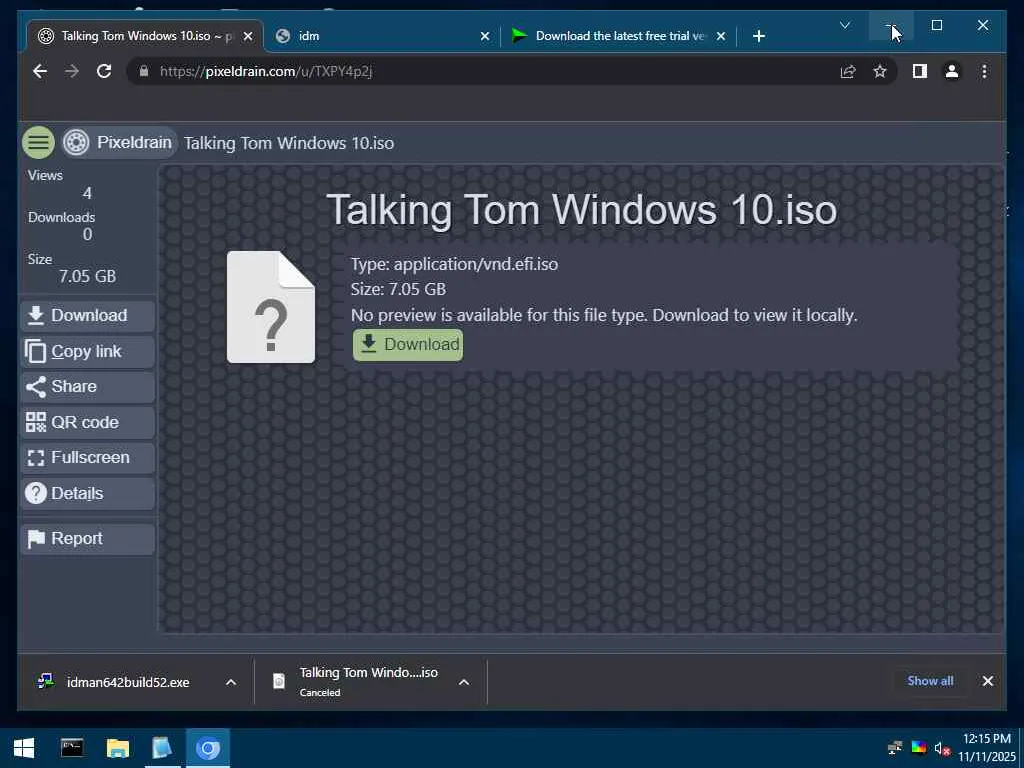Open Command Prompt from taskbar
This screenshot has width=1024, height=768.
[x=72, y=748]
